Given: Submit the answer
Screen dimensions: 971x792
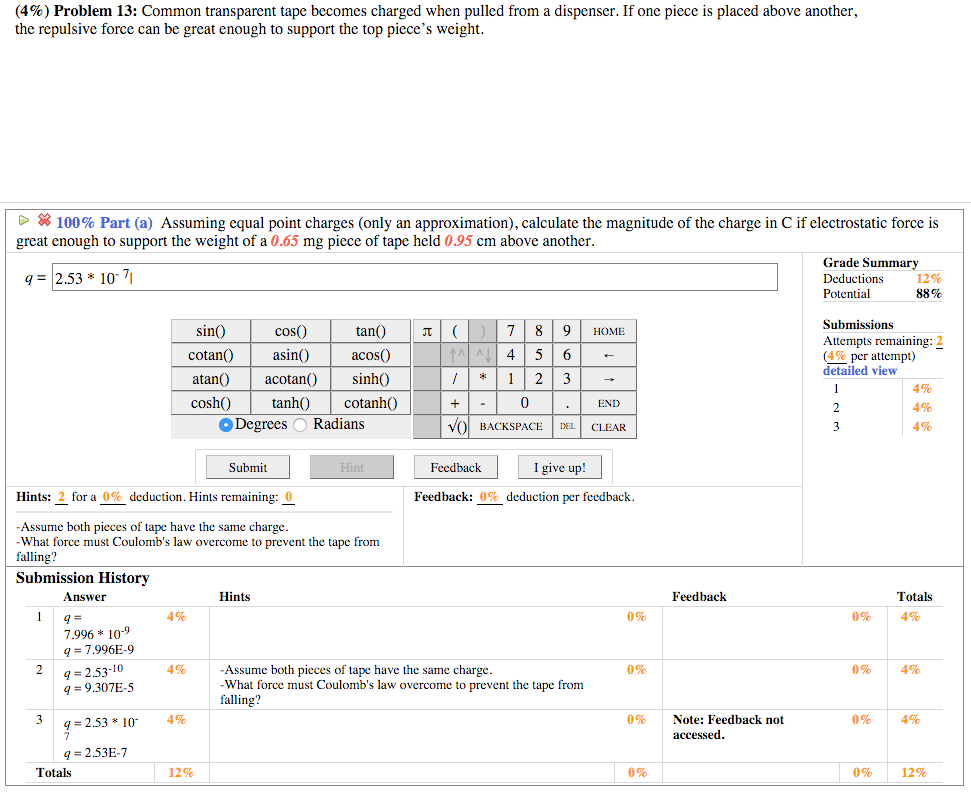Looking at the screenshot, I should (x=247, y=466).
